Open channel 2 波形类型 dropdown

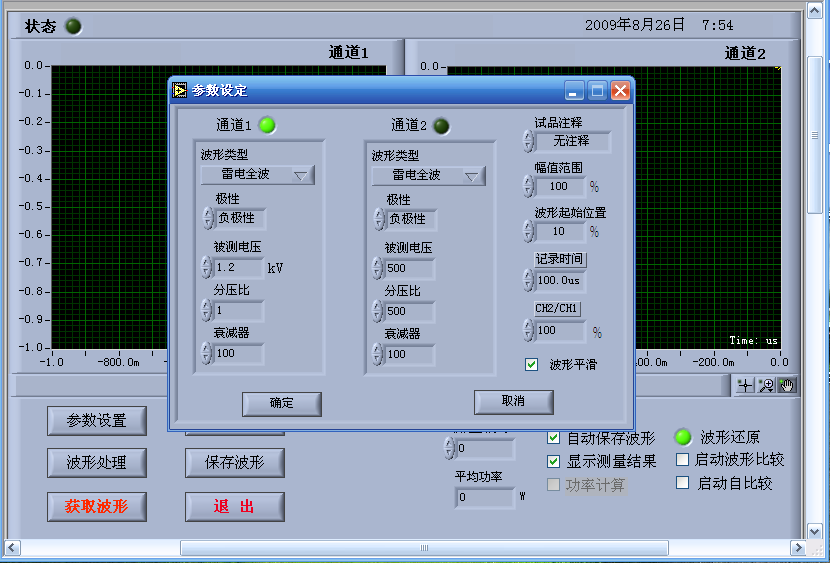(x=429, y=176)
